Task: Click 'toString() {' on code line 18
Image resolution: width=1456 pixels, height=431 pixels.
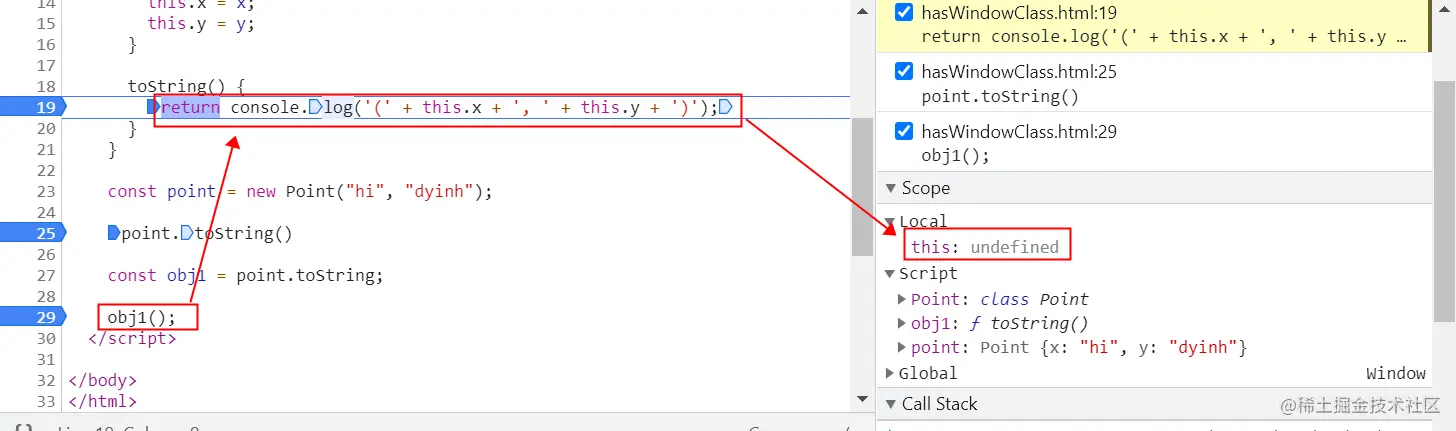Action: 187,87
